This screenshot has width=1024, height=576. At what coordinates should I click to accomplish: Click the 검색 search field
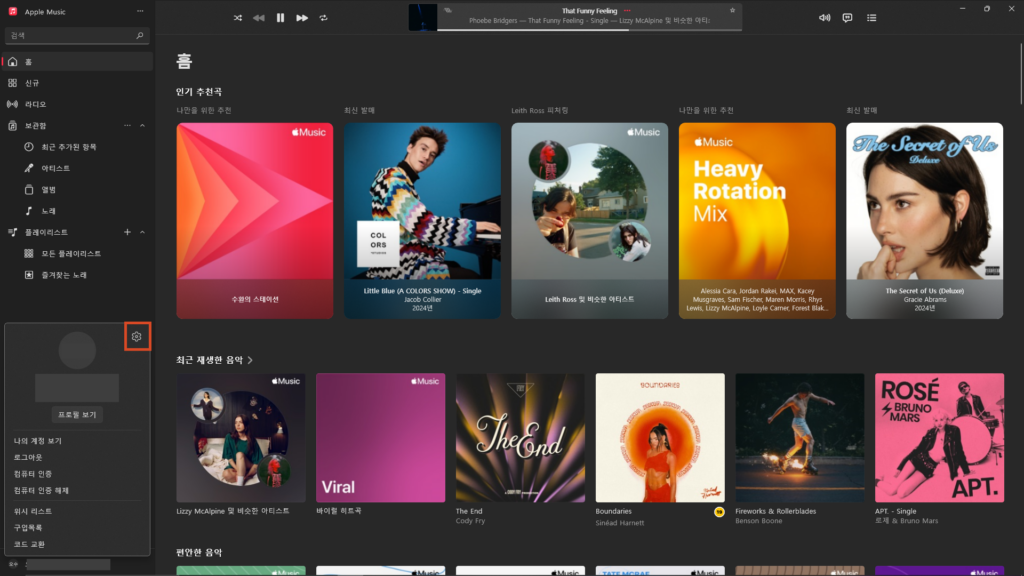70,35
